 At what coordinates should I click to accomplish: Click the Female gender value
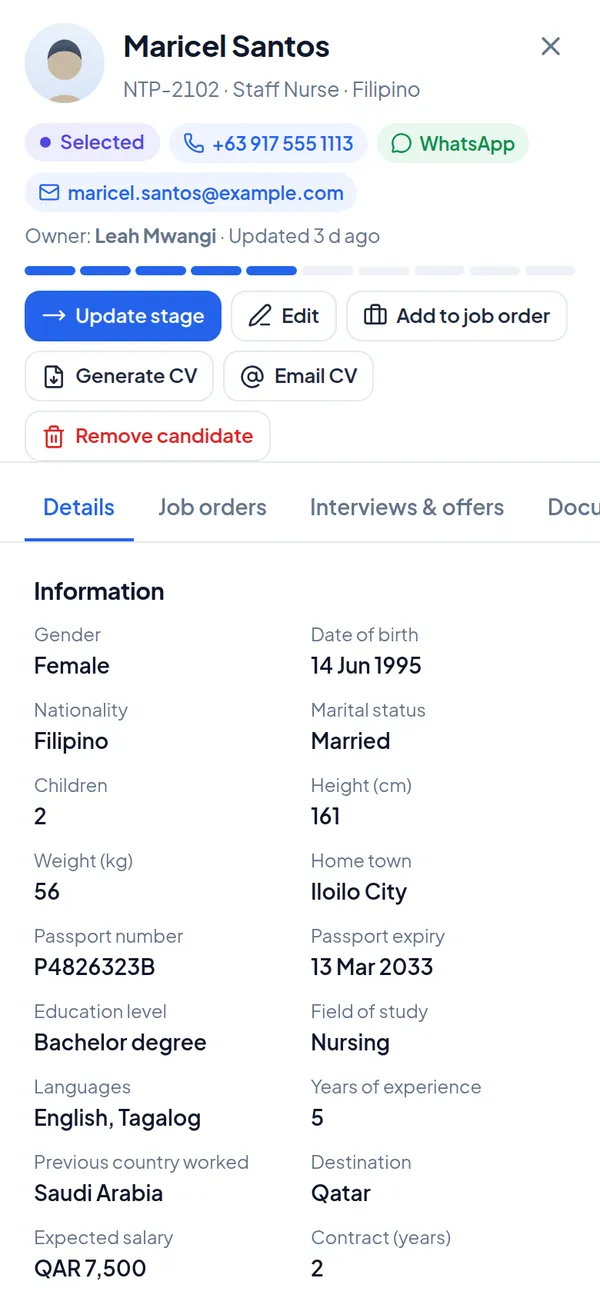[72, 666]
